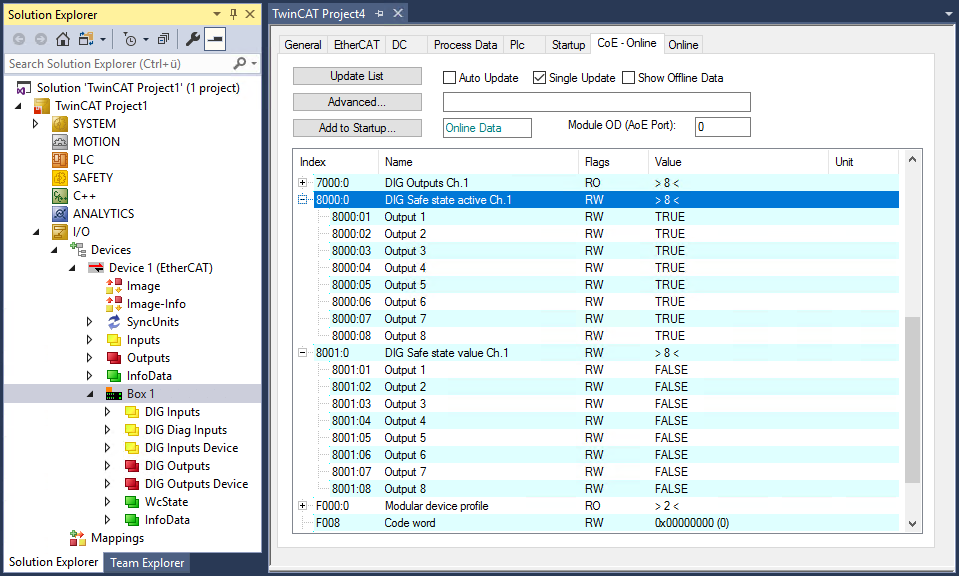Click the search magnifier icon
Viewport: 959px width, 576px height.
pyautogui.click(x=240, y=63)
